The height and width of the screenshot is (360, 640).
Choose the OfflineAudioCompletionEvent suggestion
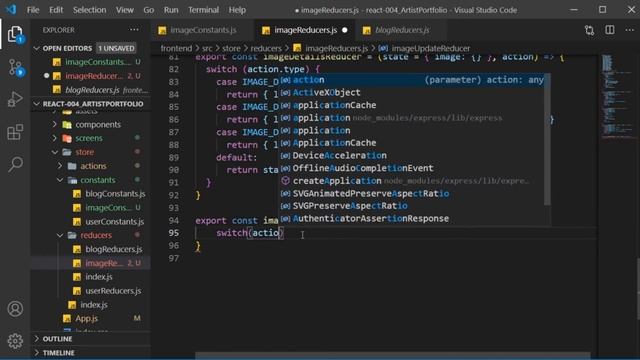click(412, 168)
